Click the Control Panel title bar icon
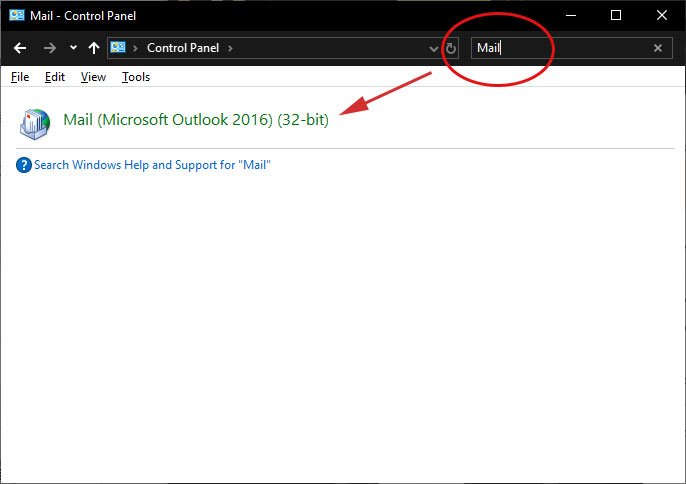This screenshot has width=686, height=484. (17, 15)
